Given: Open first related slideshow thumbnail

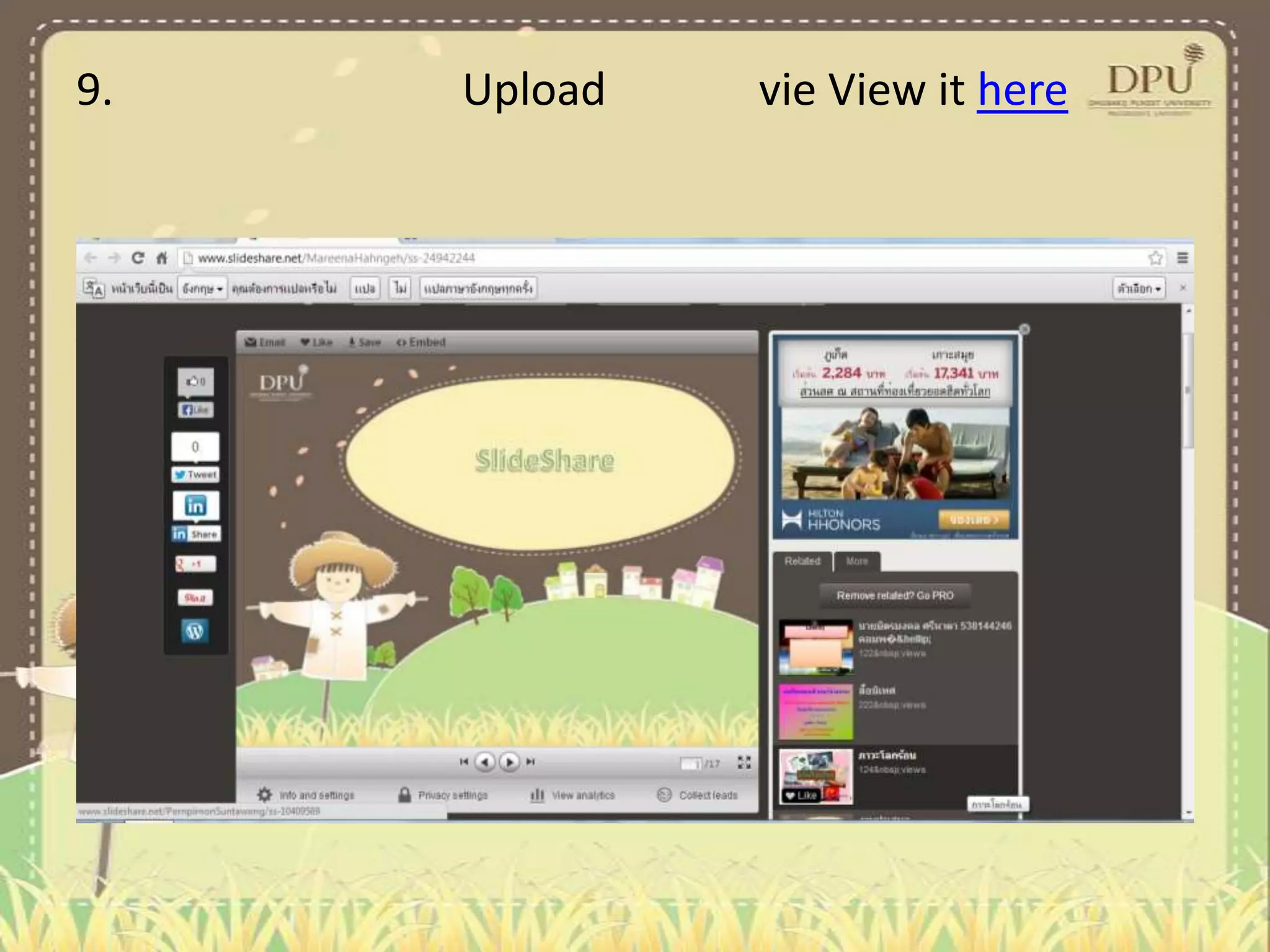Looking at the screenshot, I should [x=815, y=646].
